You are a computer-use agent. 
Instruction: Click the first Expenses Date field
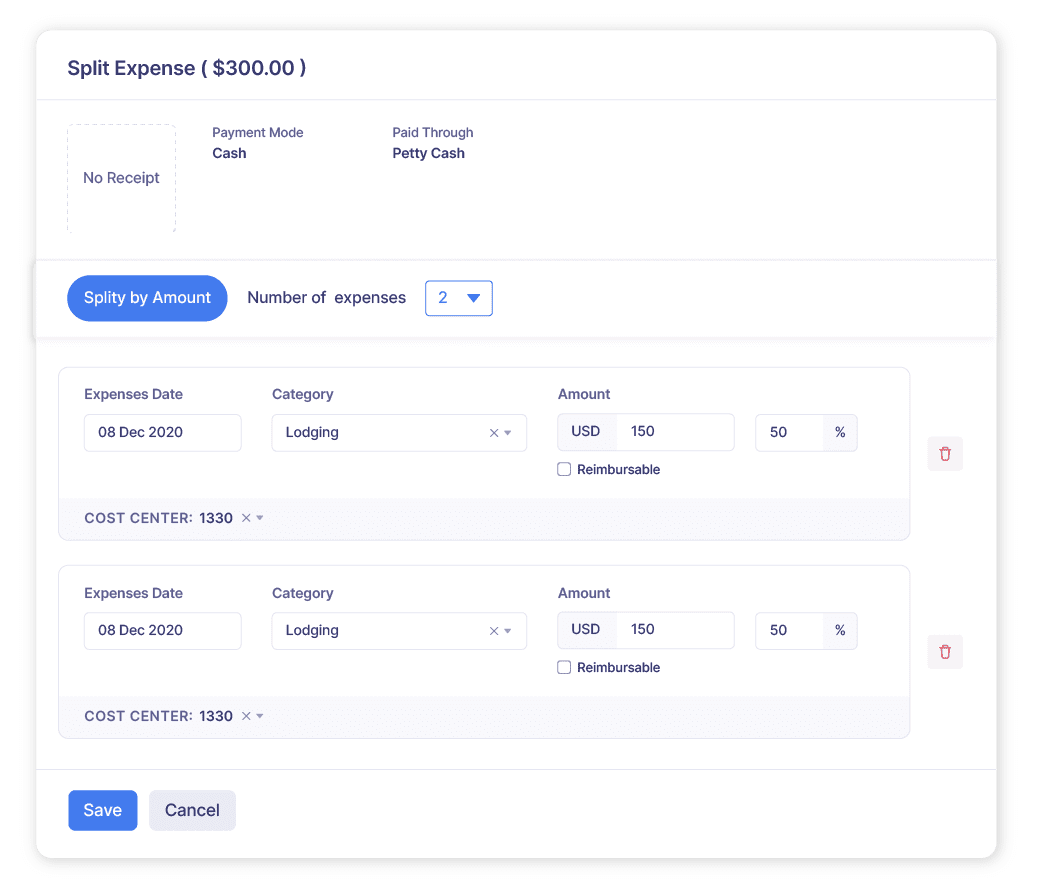(162, 432)
